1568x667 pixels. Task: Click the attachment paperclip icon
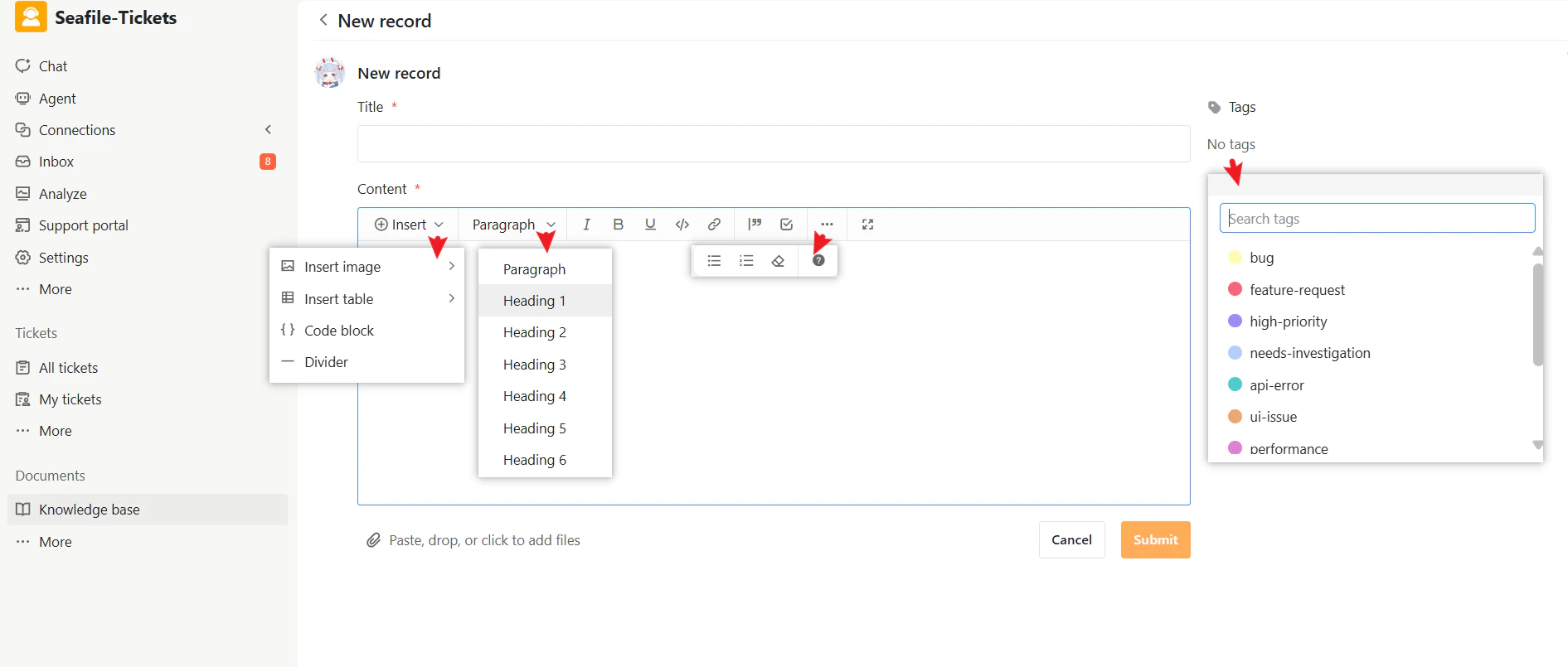[373, 540]
